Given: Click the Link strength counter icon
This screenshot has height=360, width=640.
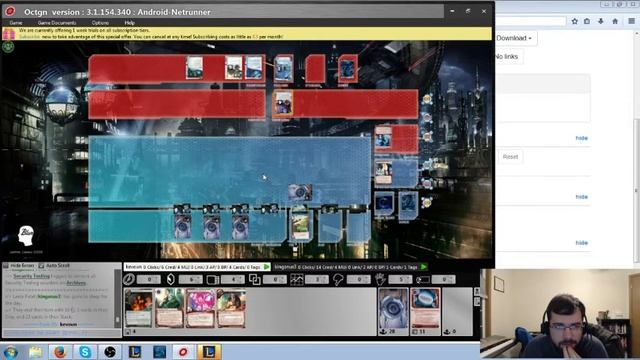Looking at the screenshot, I should click(x=255, y=280).
